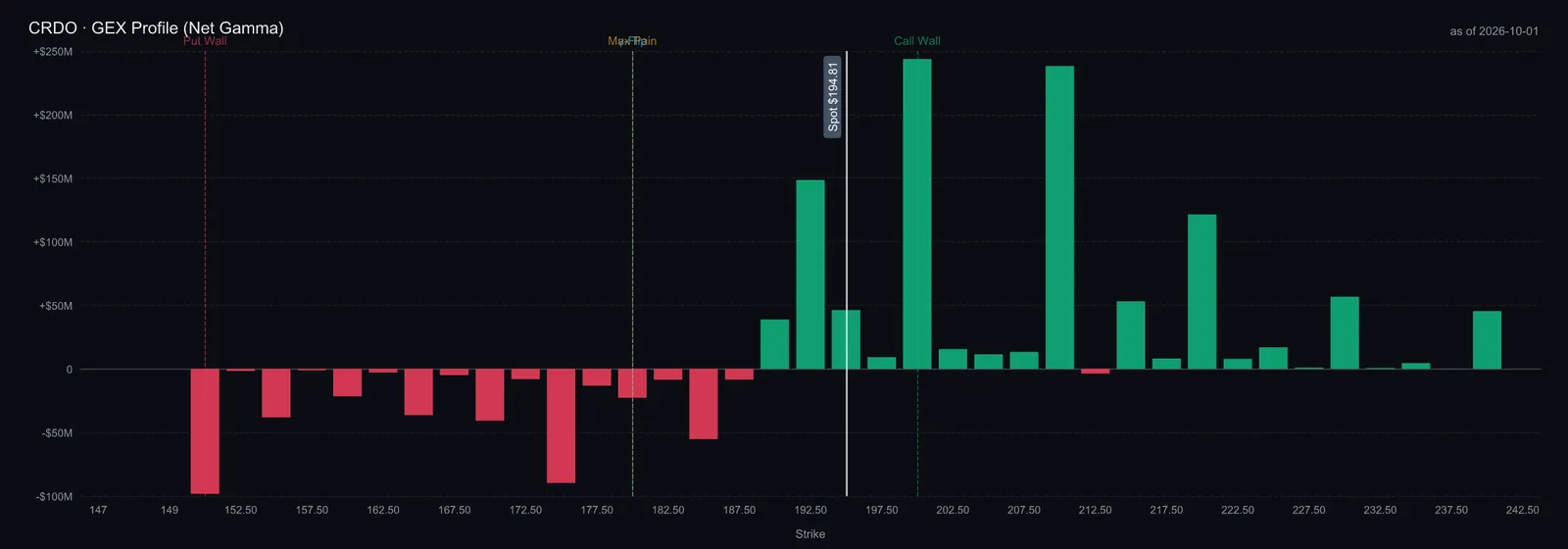1568x549 pixels.
Task: Click the red bar at strike 165
Action: (x=418, y=392)
